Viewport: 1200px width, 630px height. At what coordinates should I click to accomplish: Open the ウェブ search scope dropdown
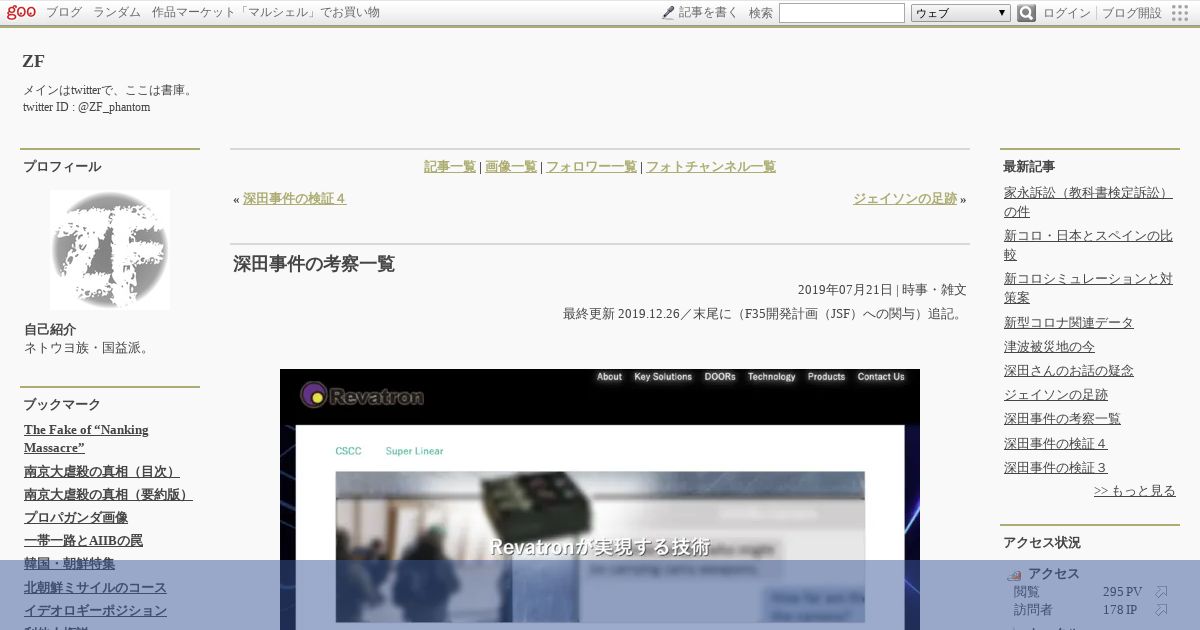coord(961,13)
